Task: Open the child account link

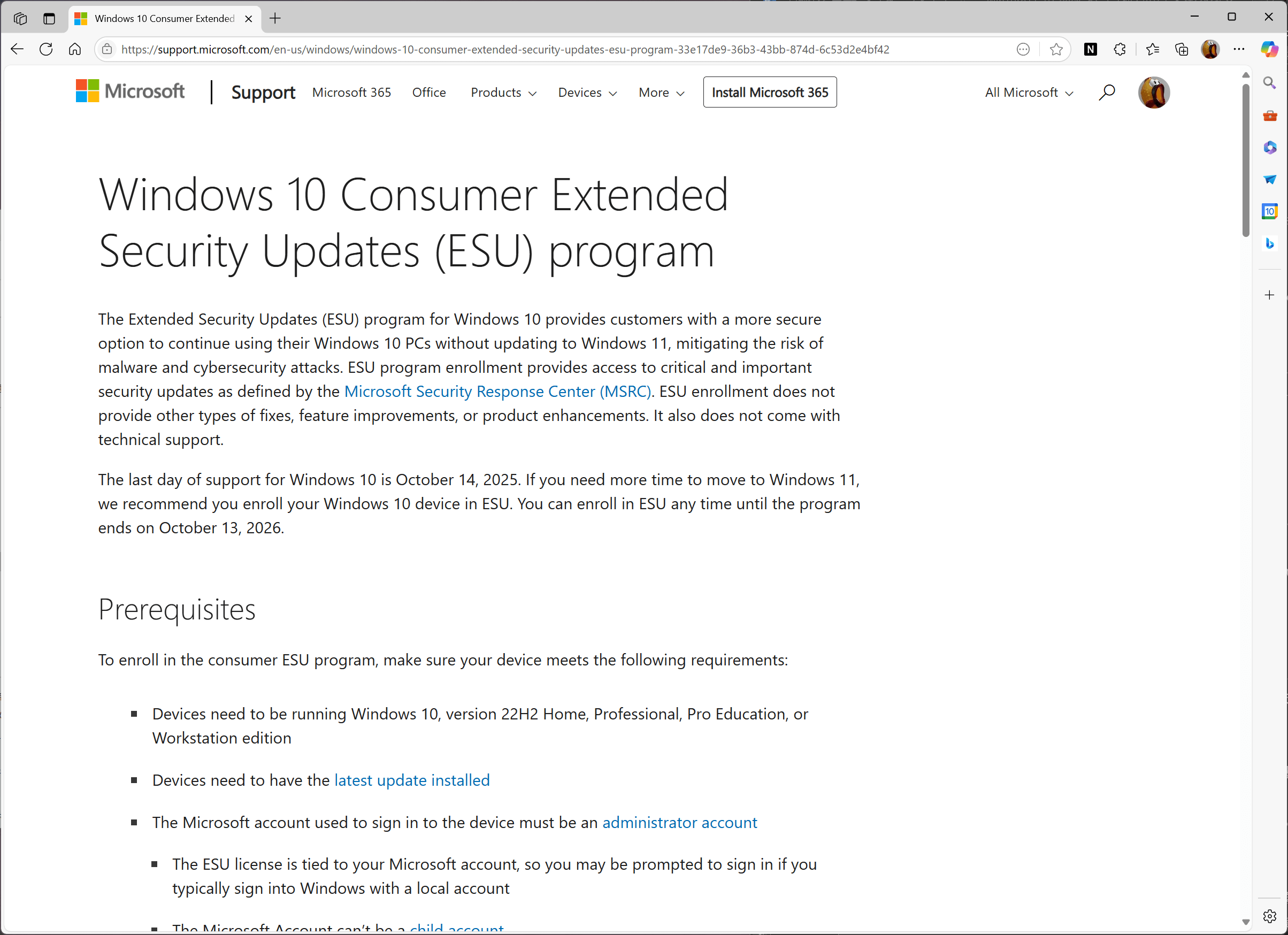Action: pos(457,928)
